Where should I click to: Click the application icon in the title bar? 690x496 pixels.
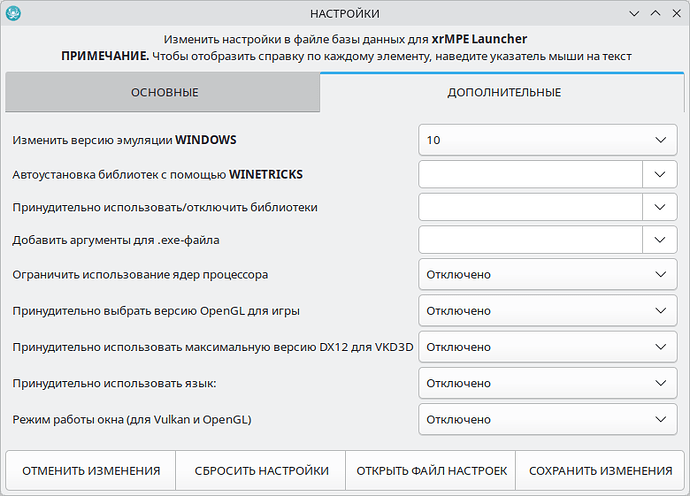click(x=14, y=14)
